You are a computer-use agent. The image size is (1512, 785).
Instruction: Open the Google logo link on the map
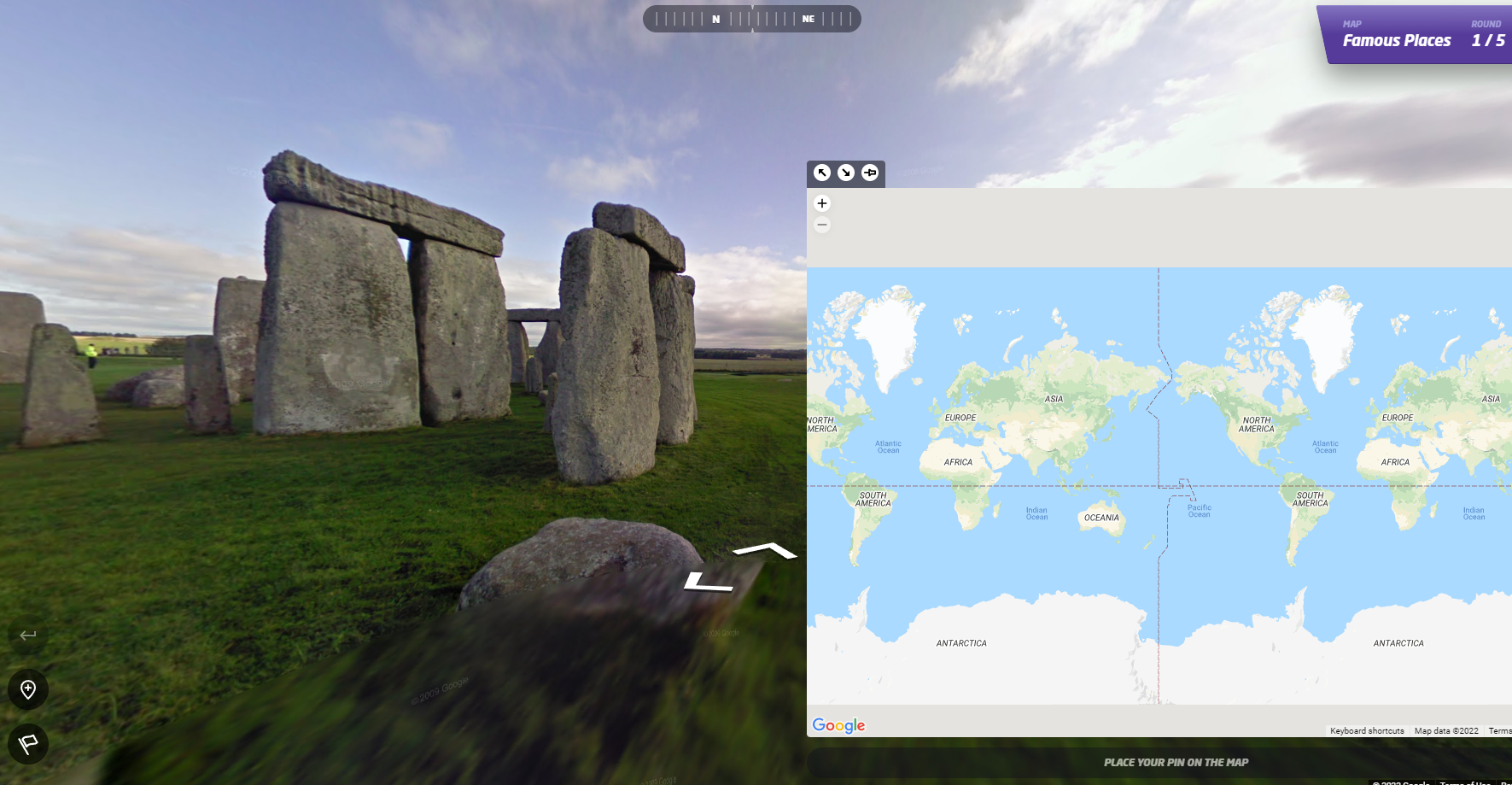coord(838,725)
